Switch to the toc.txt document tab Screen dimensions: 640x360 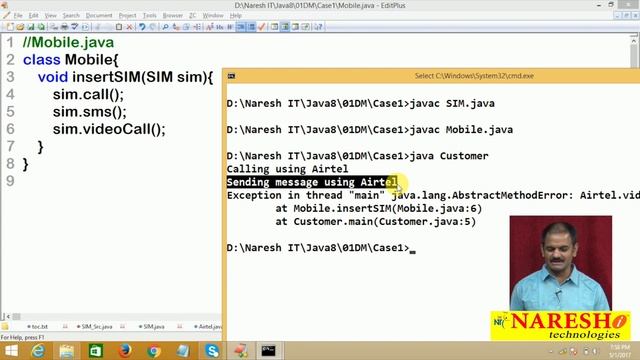pos(39,327)
